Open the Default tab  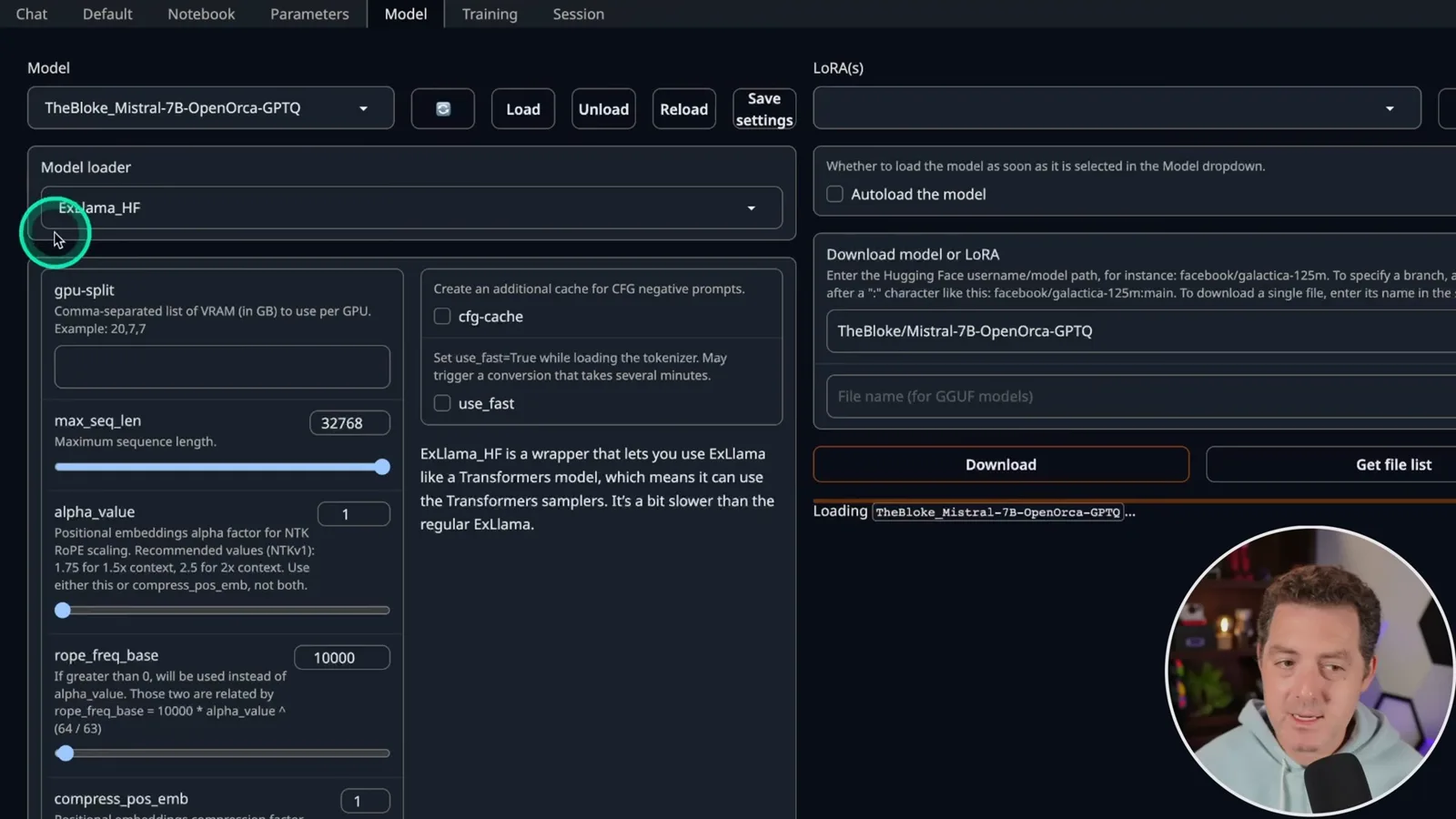107,14
